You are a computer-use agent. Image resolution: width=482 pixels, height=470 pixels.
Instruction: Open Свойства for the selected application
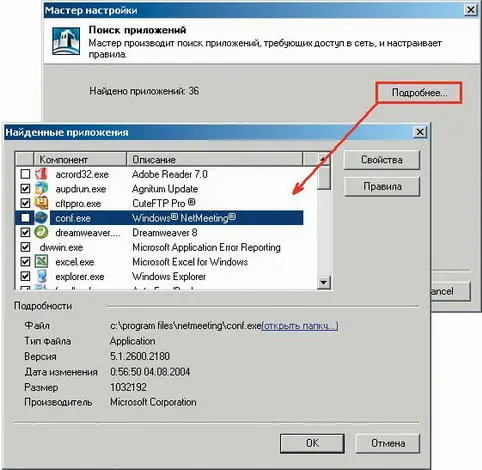[382, 160]
